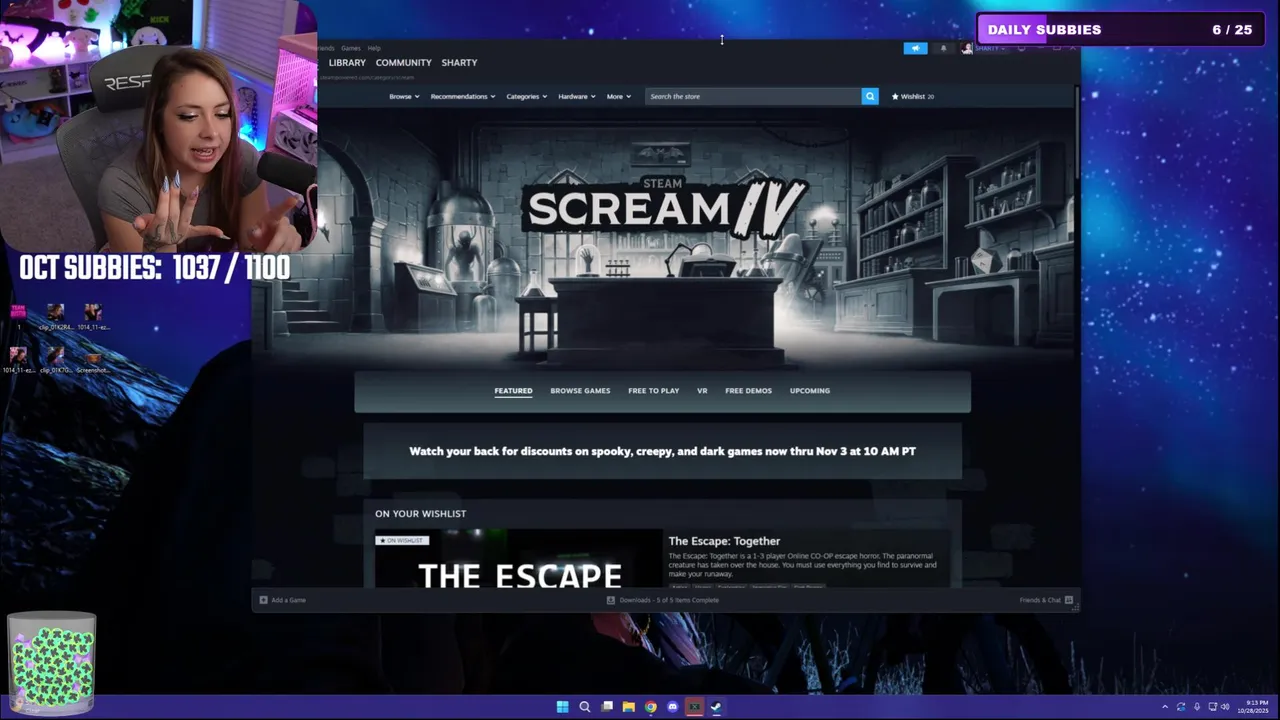The image size is (1280, 720).
Task: Select the Screenshot desktop file
Action: coord(93,360)
